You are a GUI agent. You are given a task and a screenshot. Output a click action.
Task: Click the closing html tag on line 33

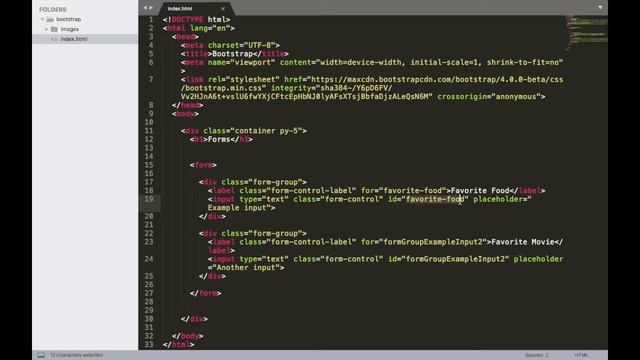coord(178,345)
